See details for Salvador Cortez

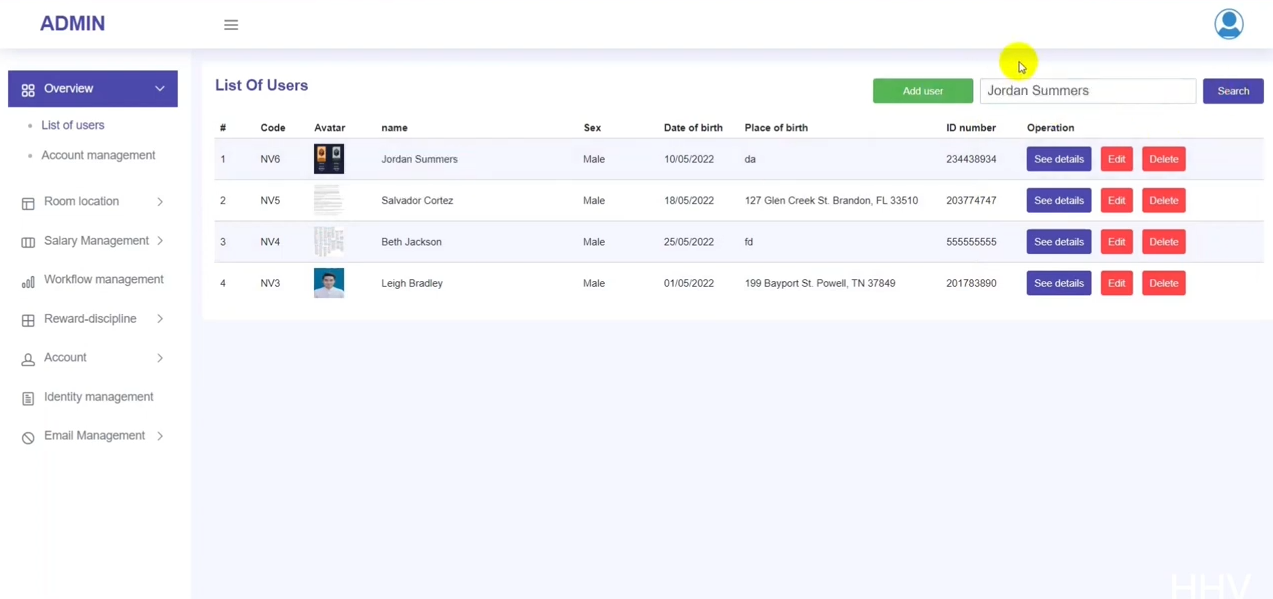click(1058, 200)
